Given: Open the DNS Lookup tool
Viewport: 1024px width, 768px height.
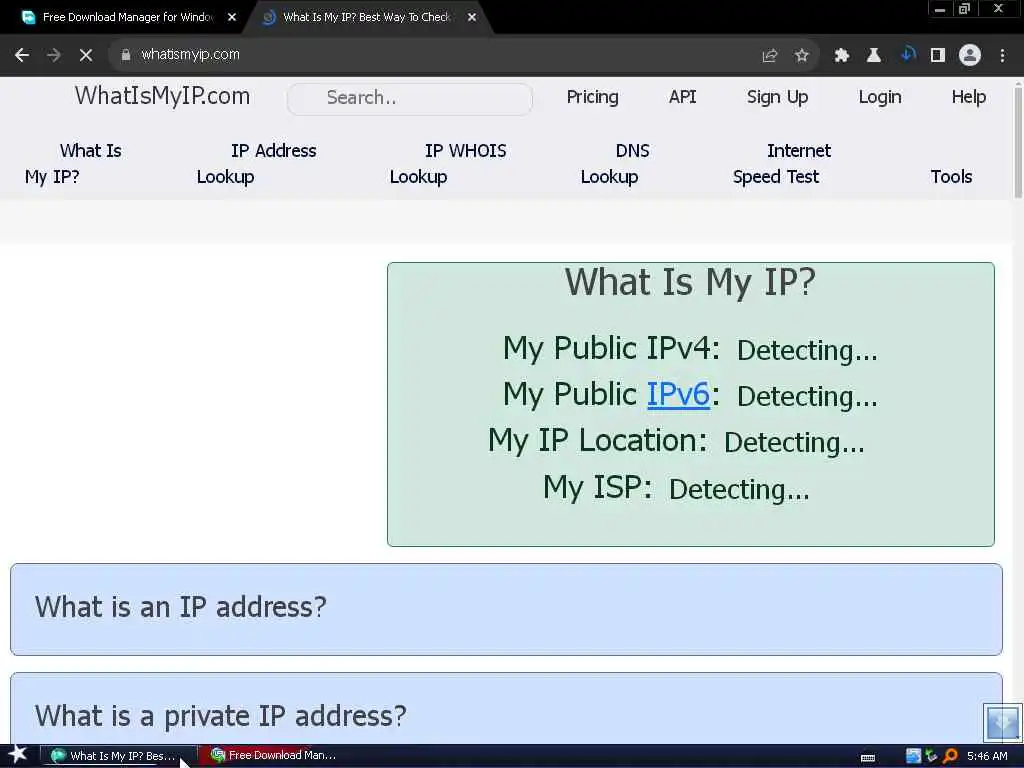Looking at the screenshot, I should (615, 164).
